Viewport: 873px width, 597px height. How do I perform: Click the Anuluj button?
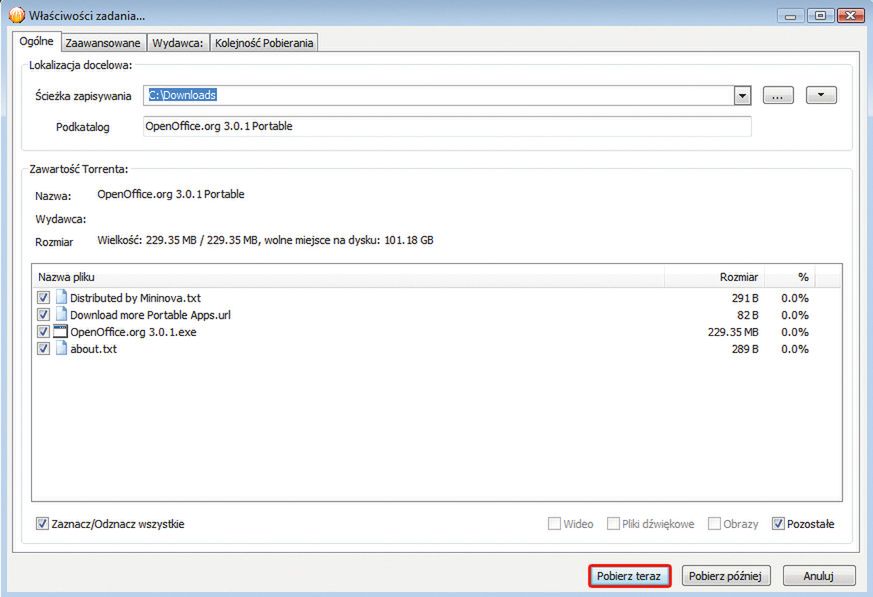818,576
